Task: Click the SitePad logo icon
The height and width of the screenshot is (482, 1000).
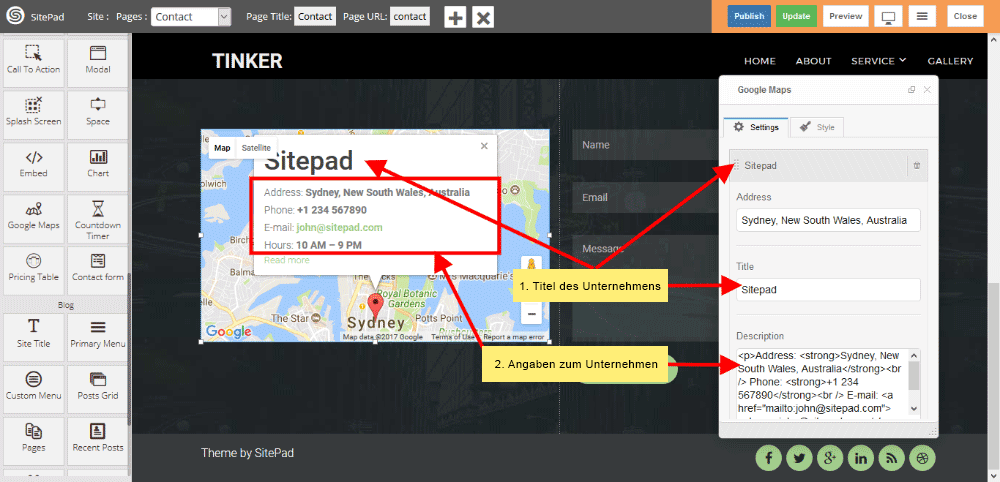Action: tap(15, 17)
